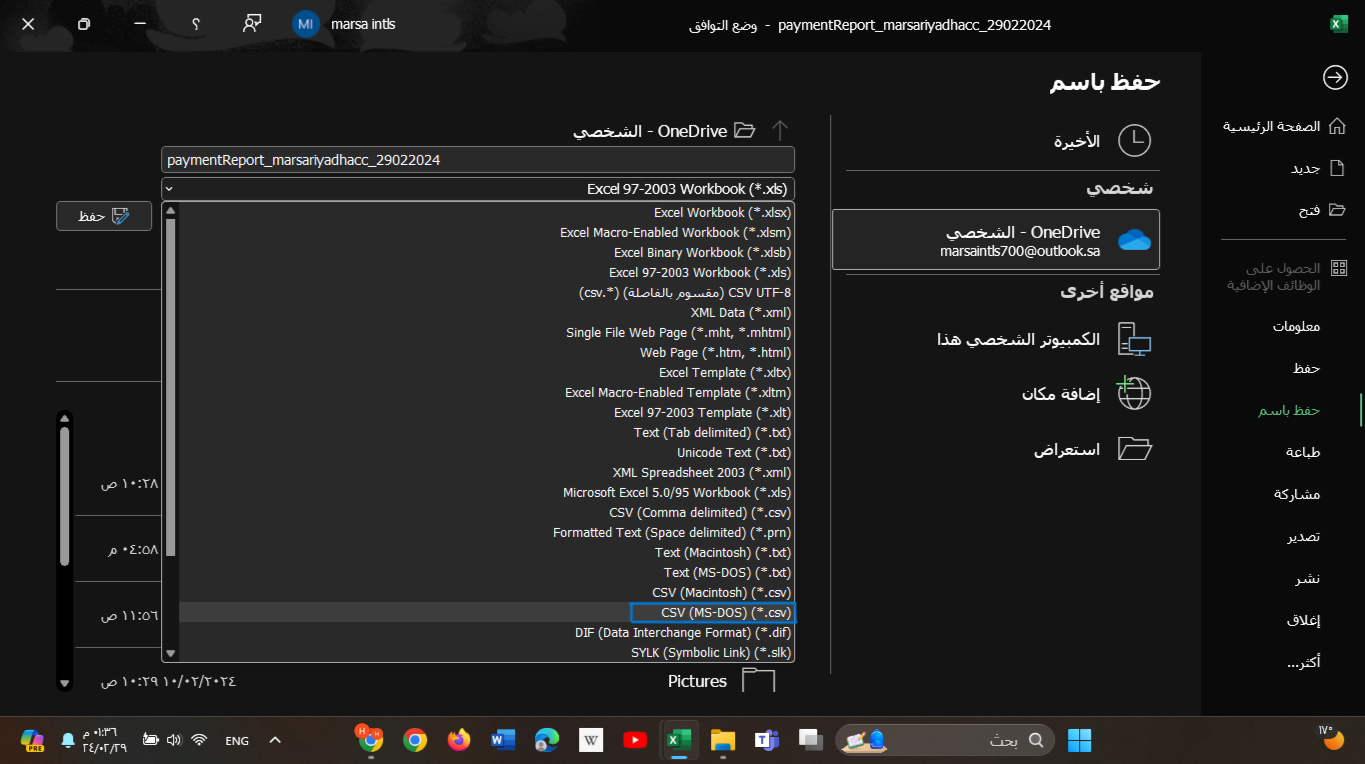This screenshot has height=764, width=1365.
Task: Select the OneDrive Personal account location
Action: [996, 240]
